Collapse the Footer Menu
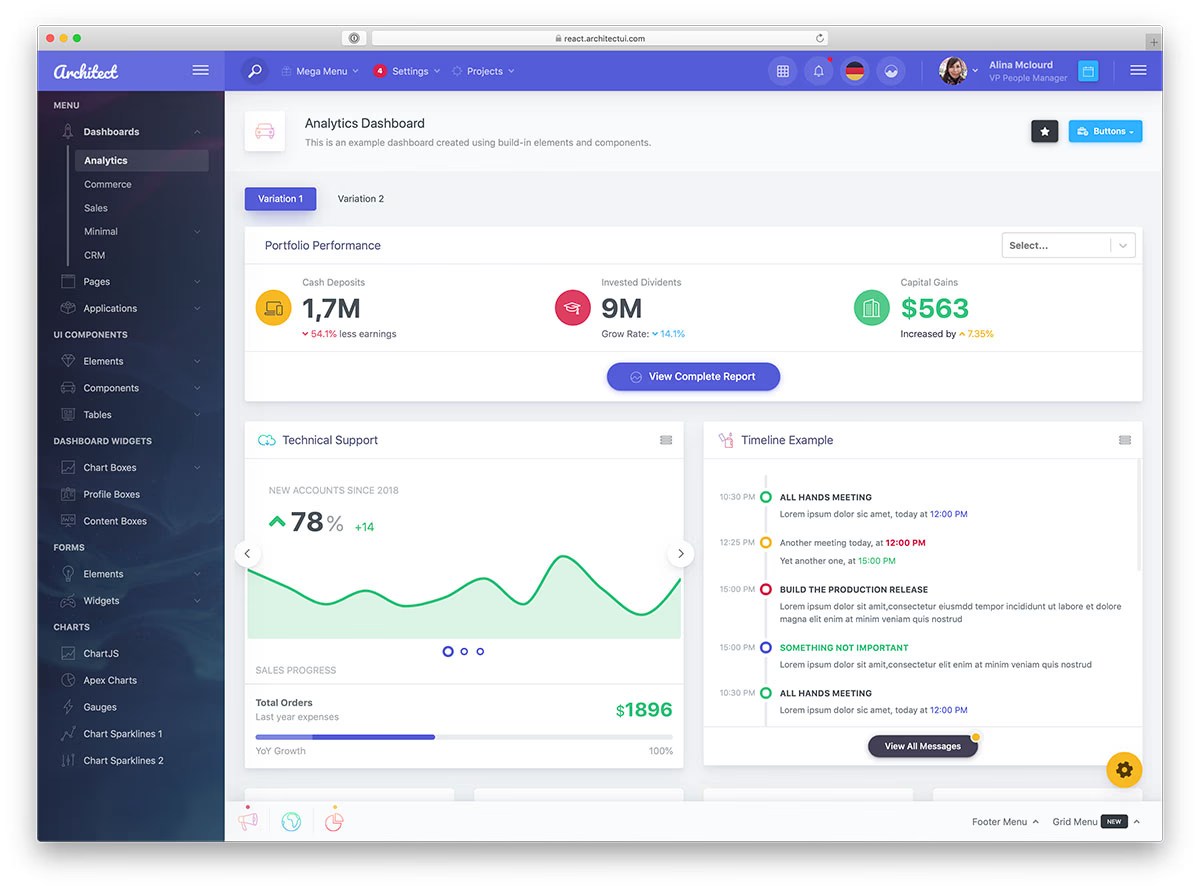This screenshot has height=891, width=1200. 1005,821
